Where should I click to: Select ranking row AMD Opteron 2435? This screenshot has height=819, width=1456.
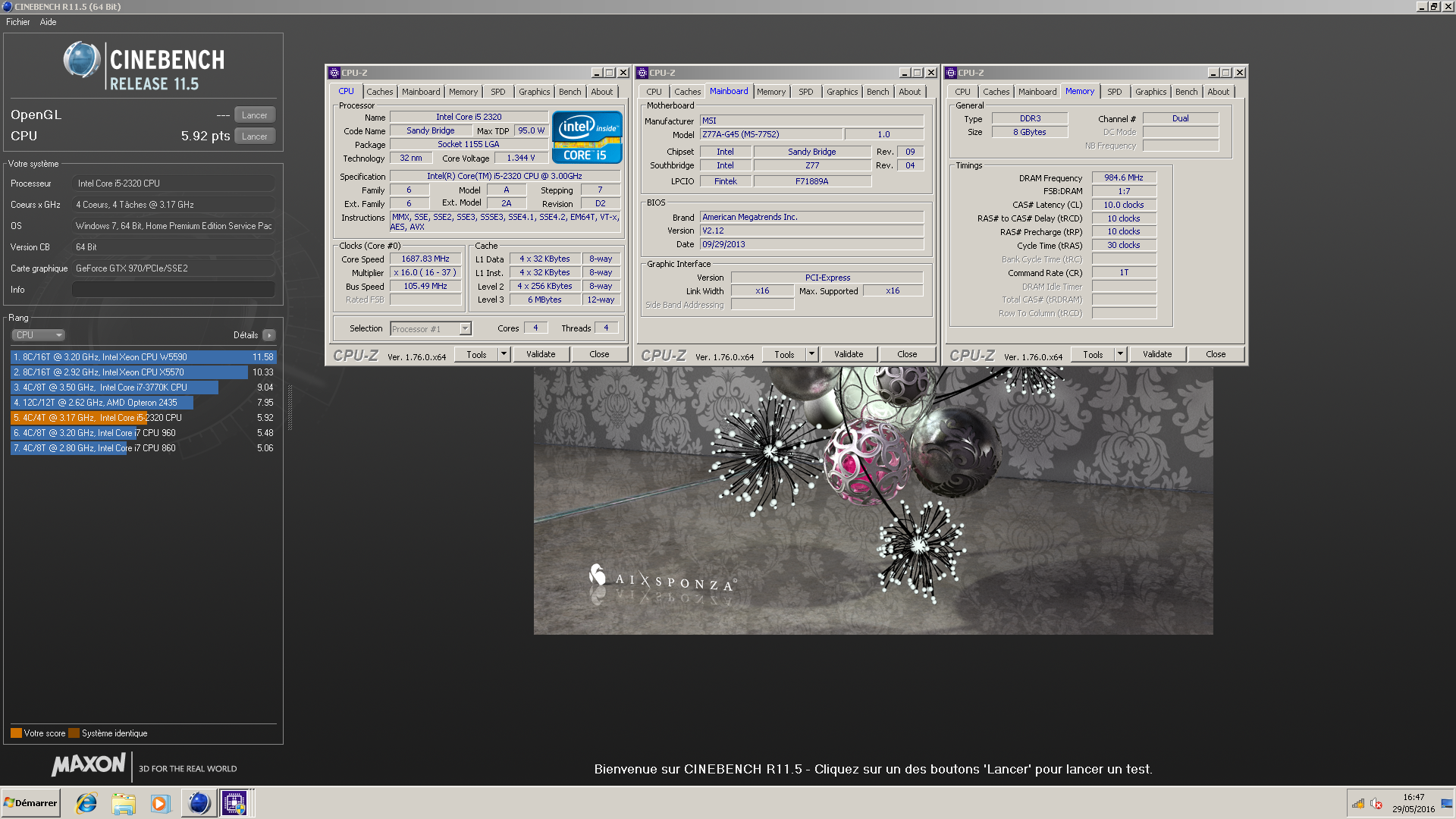(143, 403)
